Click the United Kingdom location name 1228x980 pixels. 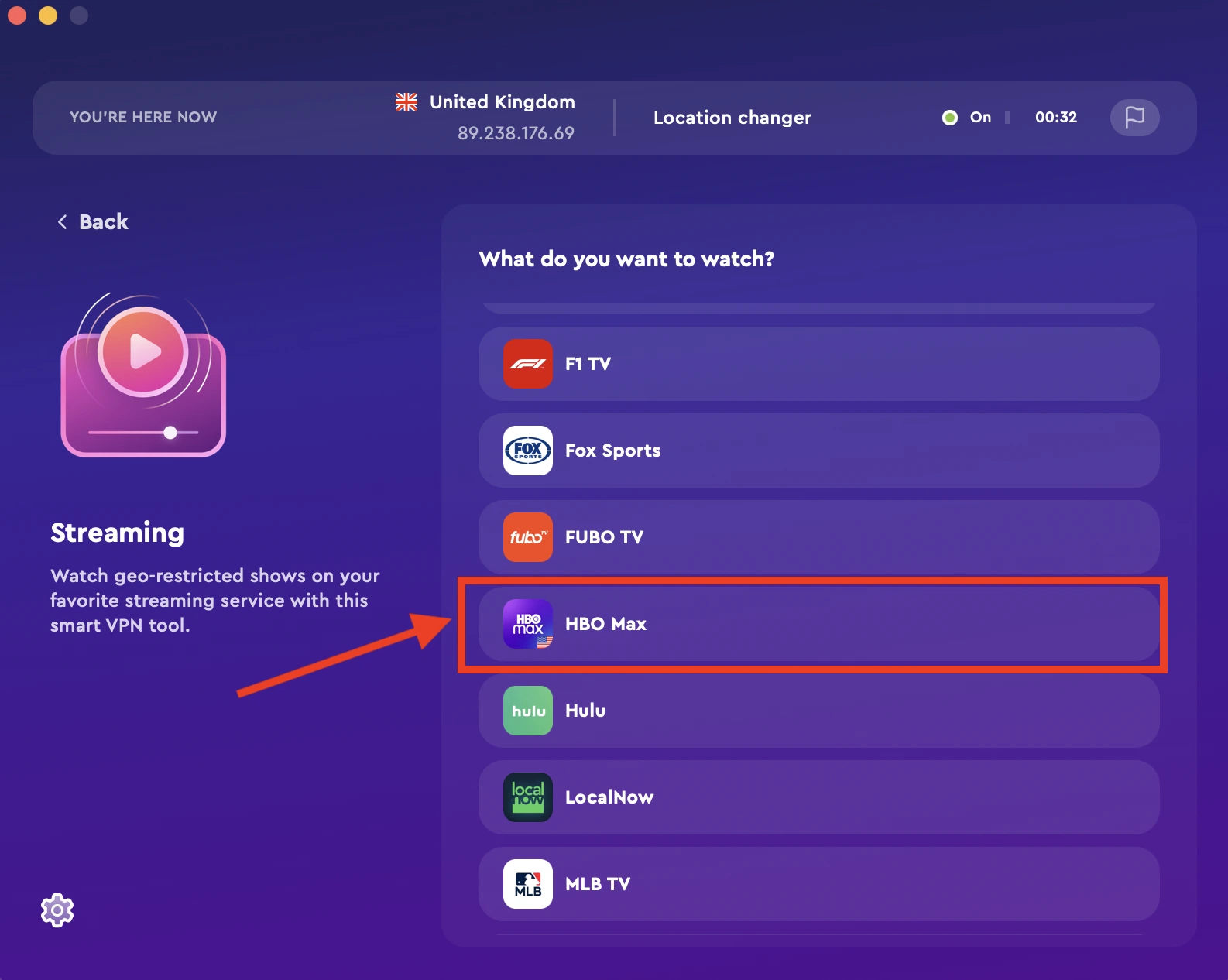pos(503,102)
